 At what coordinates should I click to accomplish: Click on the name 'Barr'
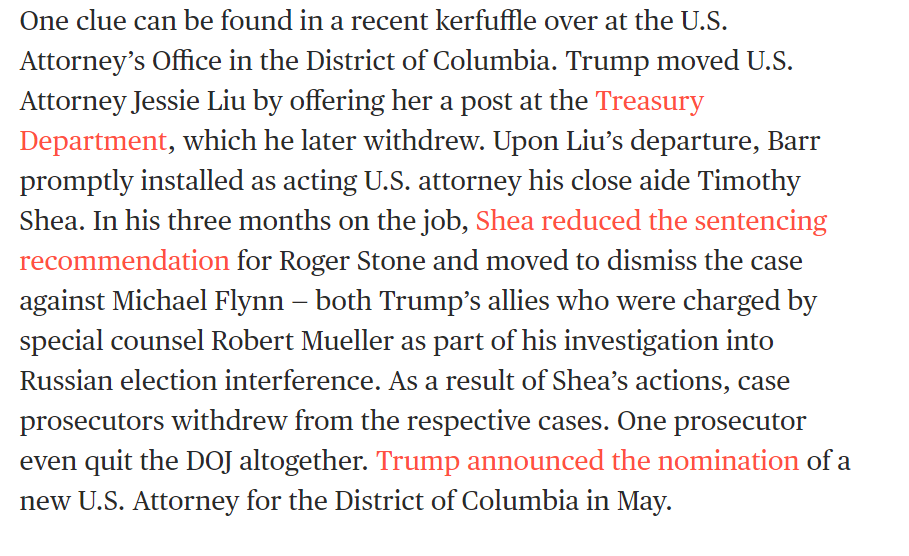794,141
